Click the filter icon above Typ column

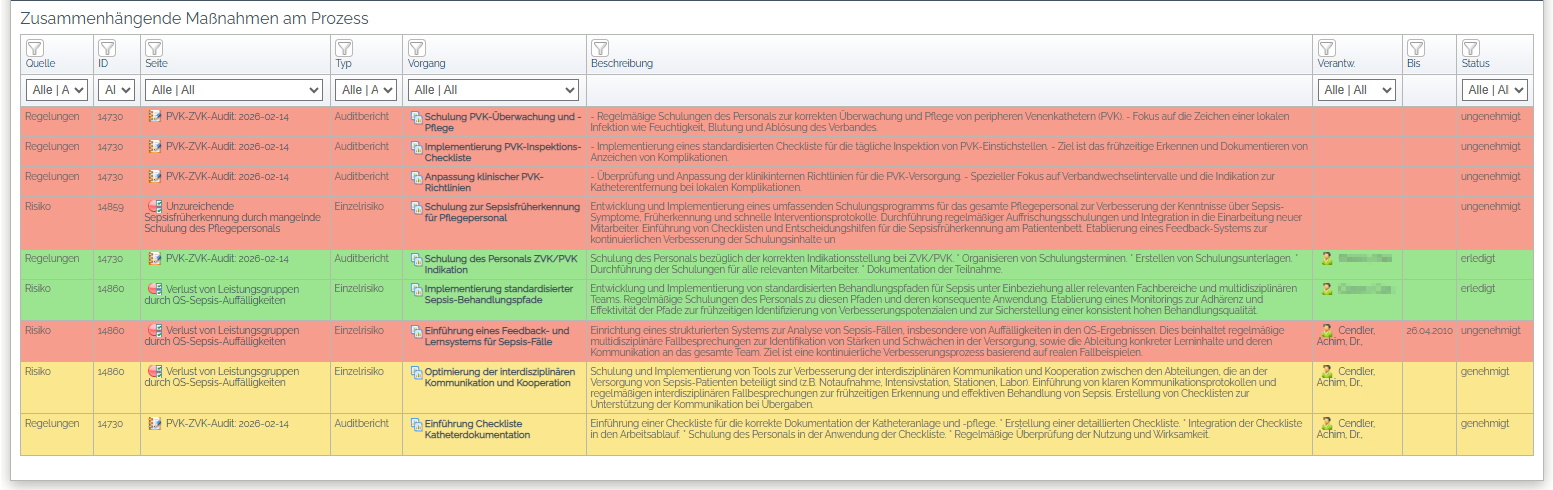point(344,48)
